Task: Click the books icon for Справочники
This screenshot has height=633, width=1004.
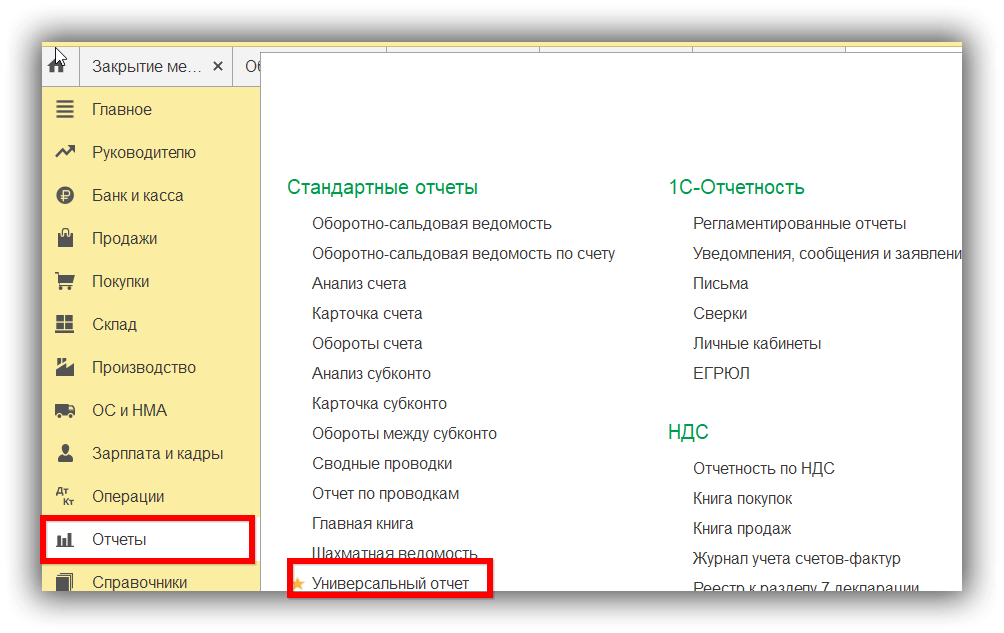Action: [x=65, y=582]
